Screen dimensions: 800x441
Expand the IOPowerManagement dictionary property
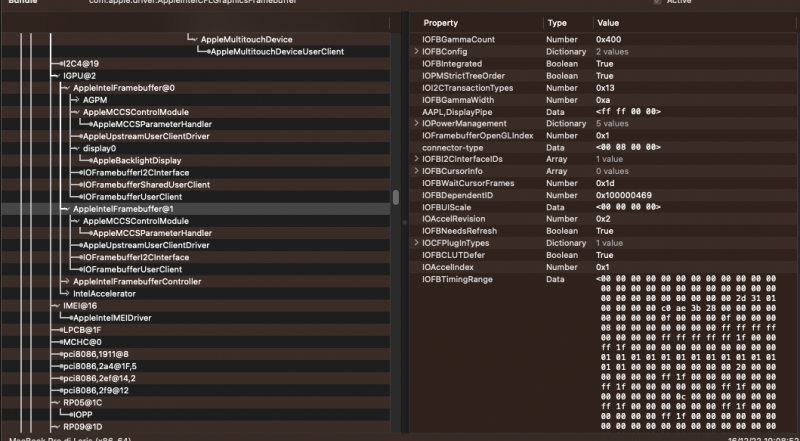click(416, 124)
